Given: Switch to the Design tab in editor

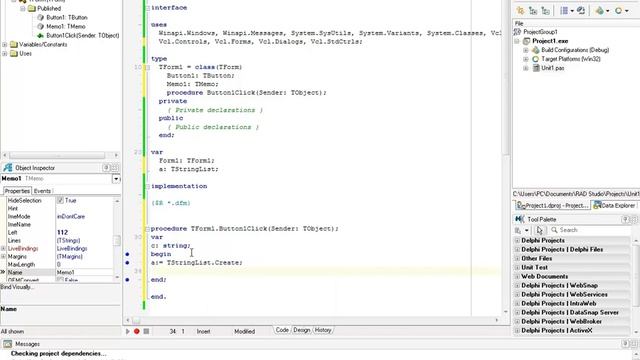Looking at the screenshot, I should coord(302,330).
